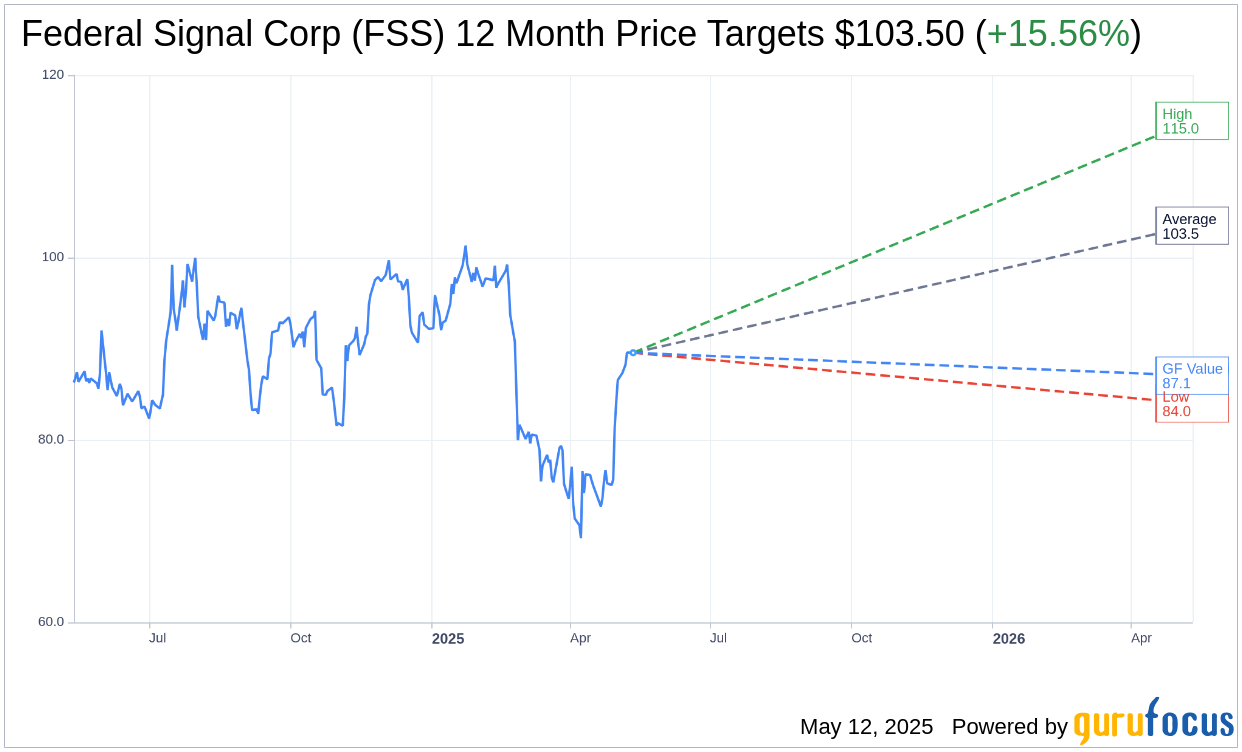Image resolution: width=1242 pixels, height=752 pixels.
Task: Click the May 12, 2025 date text
Action: [x=866, y=727]
